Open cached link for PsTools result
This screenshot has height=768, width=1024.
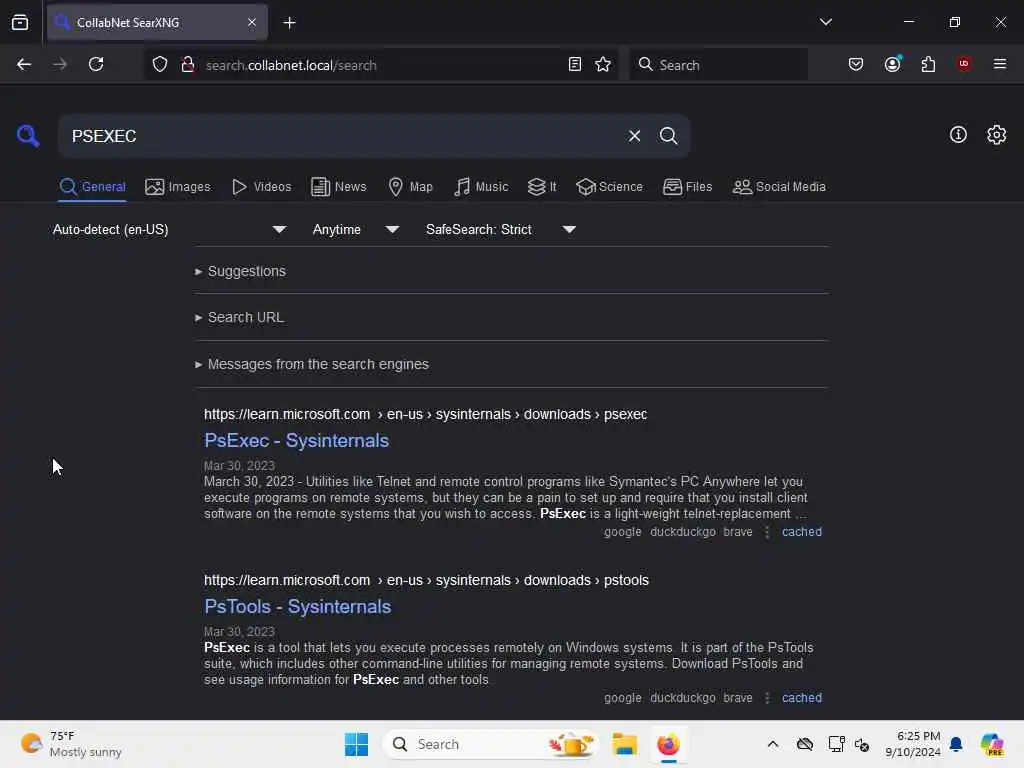tap(801, 697)
